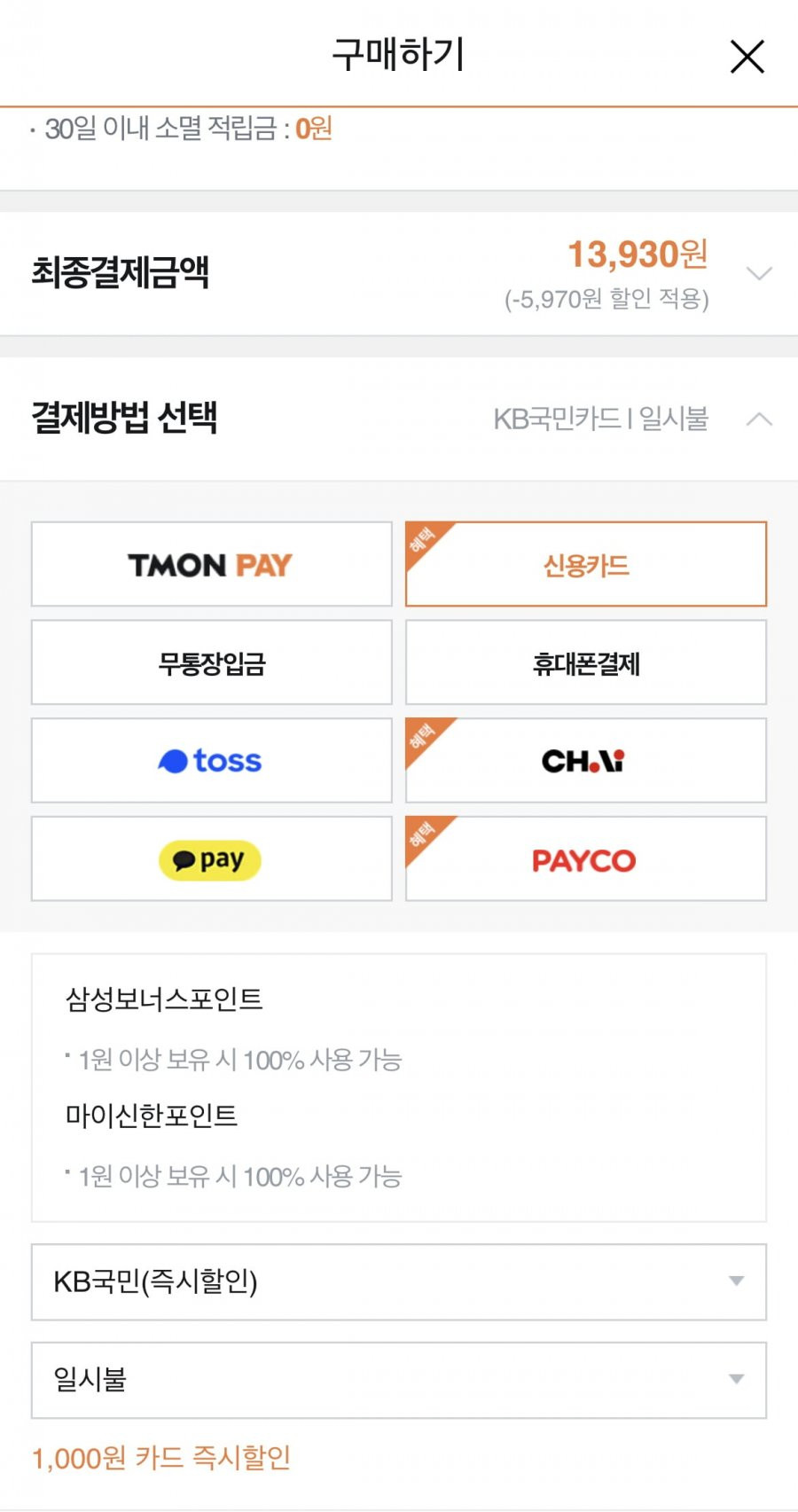Click 혜택 badge on 신용카드 option
Image resolution: width=798 pixels, height=1512 pixels.
(x=425, y=539)
